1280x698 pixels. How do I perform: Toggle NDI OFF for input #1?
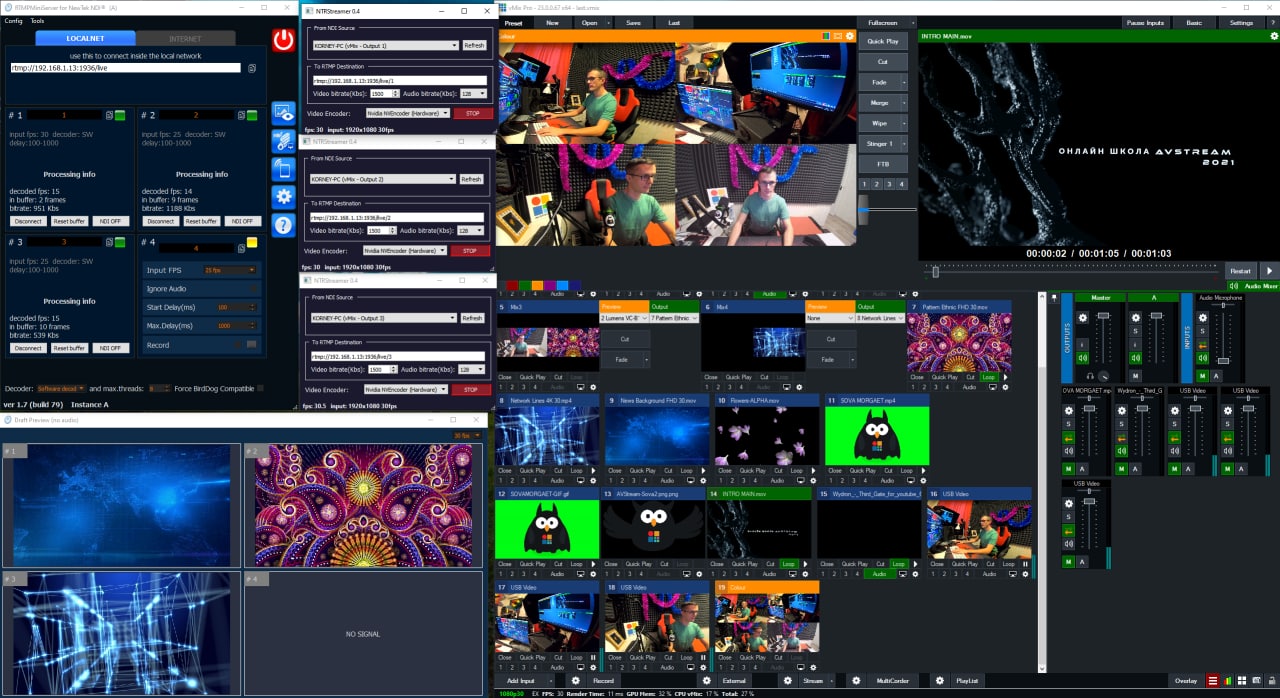pos(108,221)
